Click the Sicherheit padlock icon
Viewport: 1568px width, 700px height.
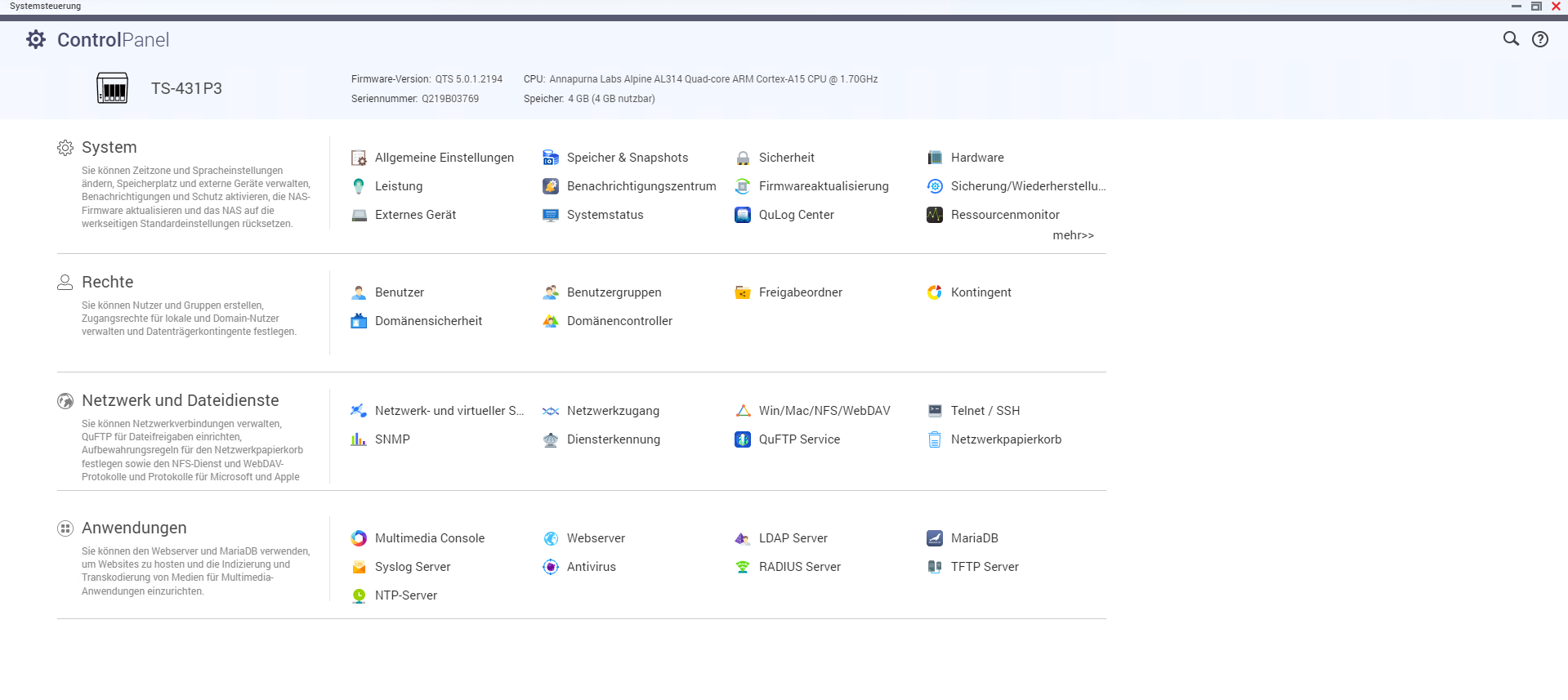[743, 158]
